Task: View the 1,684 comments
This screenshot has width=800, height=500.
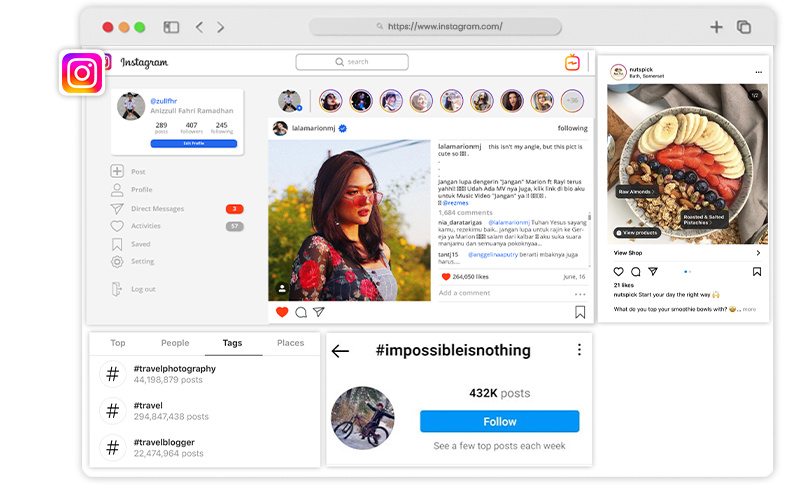Action: coord(465,213)
